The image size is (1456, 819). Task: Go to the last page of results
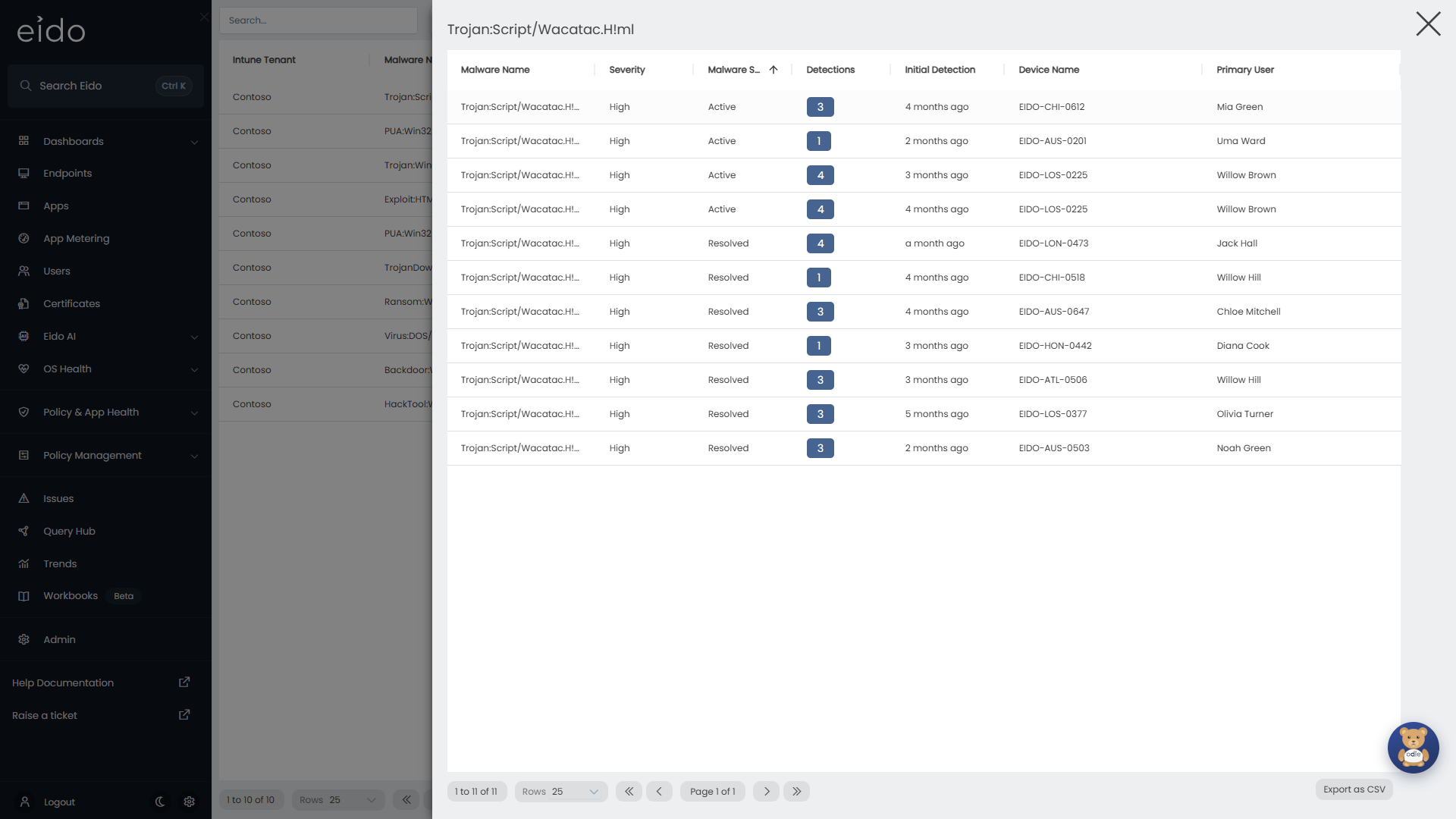point(796,792)
